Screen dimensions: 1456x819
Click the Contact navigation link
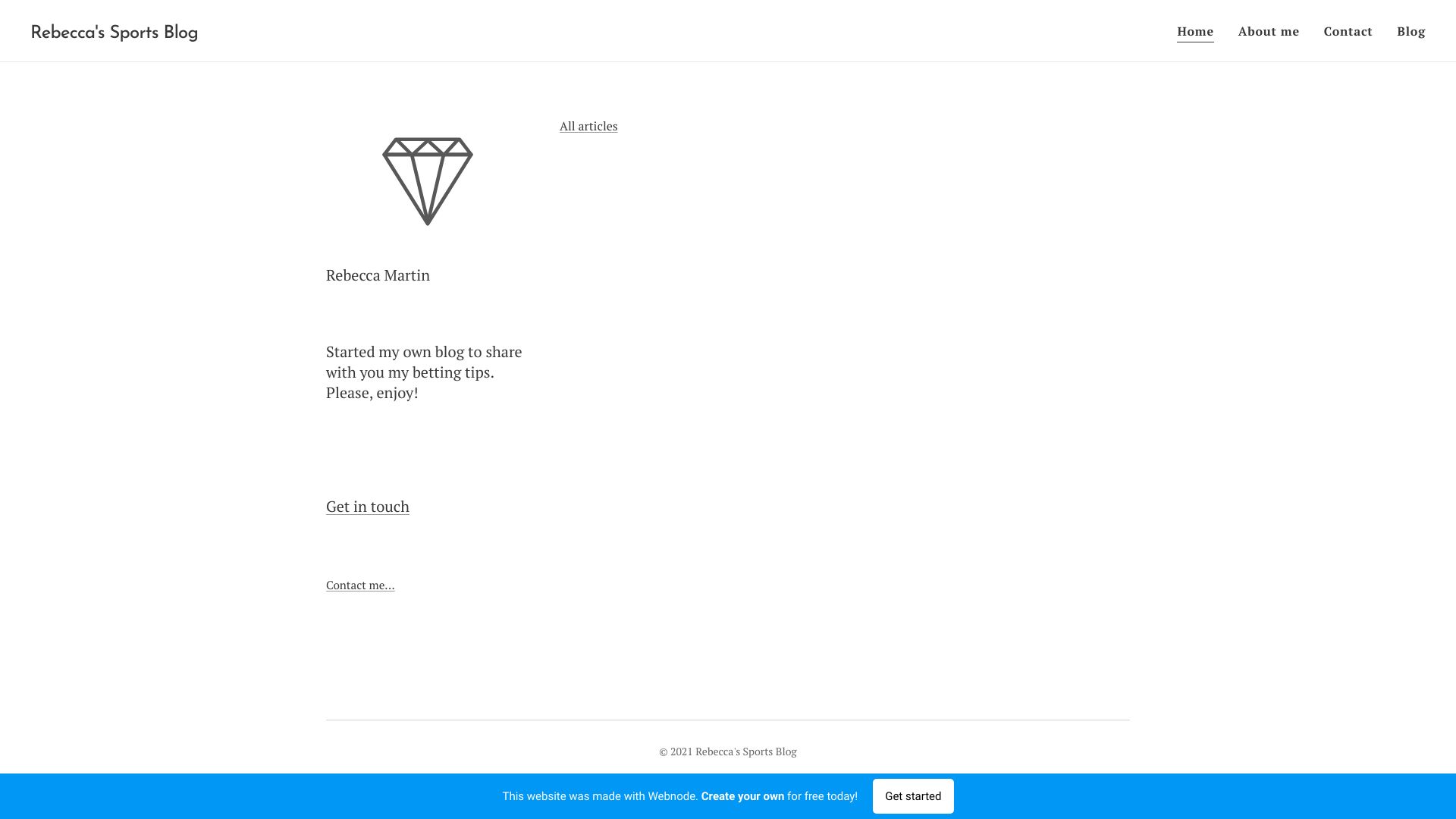(1348, 31)
